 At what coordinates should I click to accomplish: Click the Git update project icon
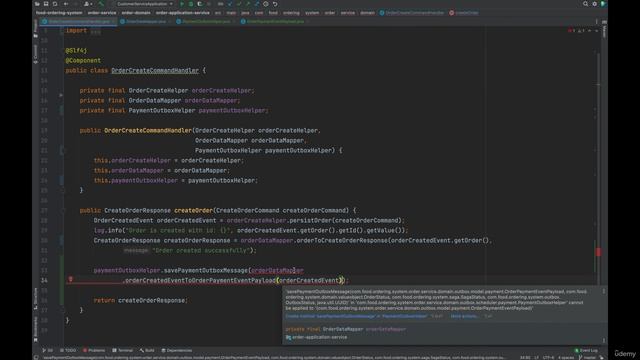click(230, 4)
